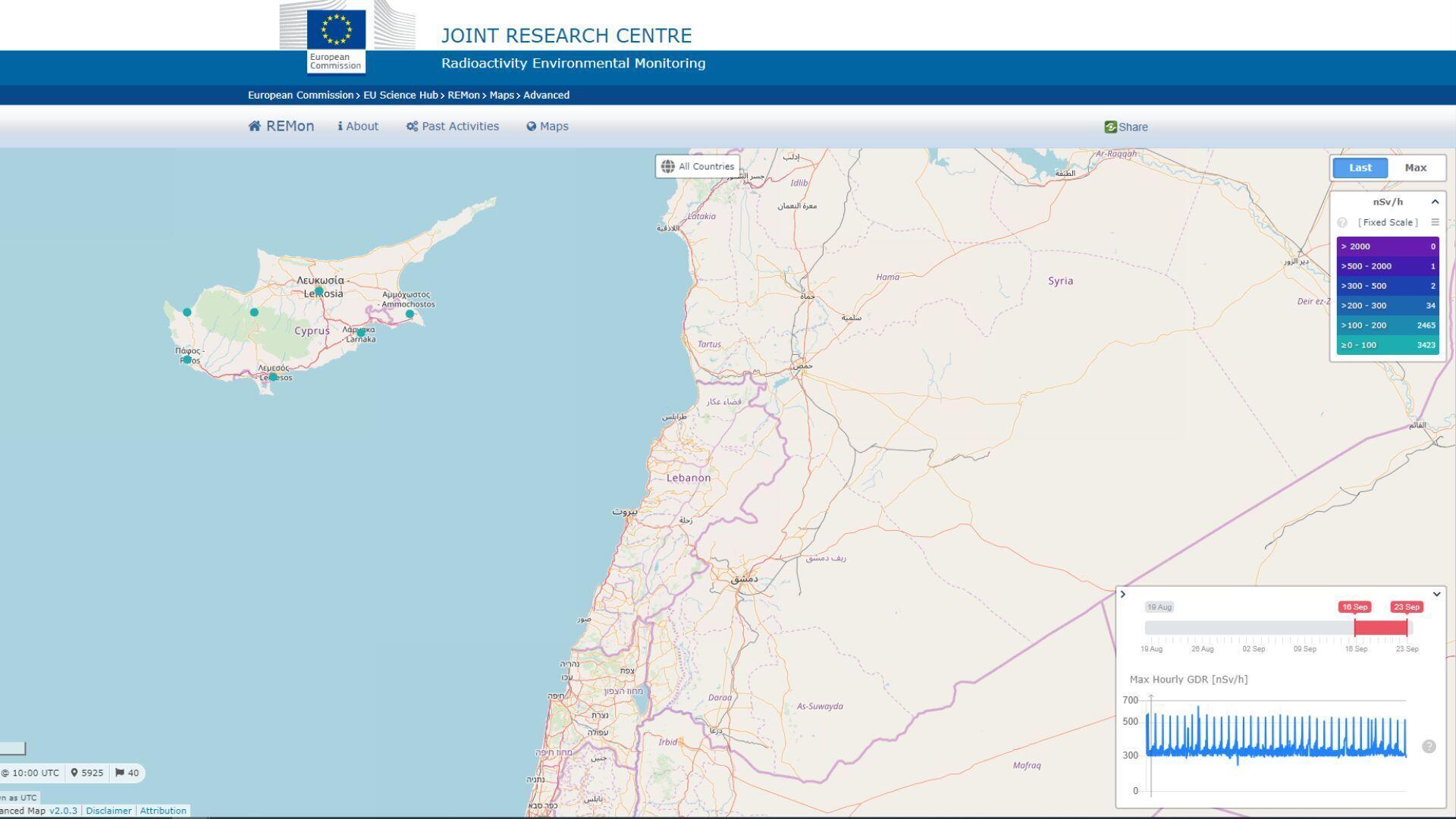
Task: Open the Share option
Action: (1126, 127)
